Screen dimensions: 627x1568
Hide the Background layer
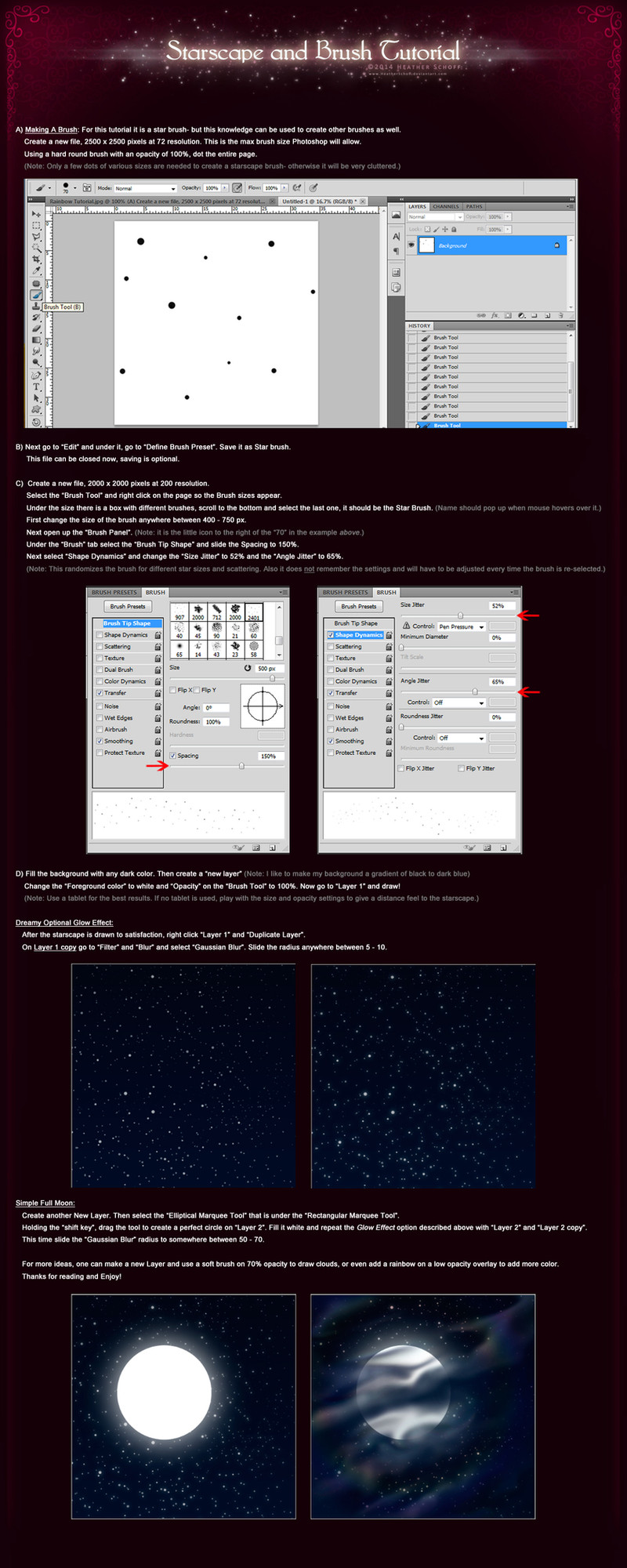(x=411, y=245)
